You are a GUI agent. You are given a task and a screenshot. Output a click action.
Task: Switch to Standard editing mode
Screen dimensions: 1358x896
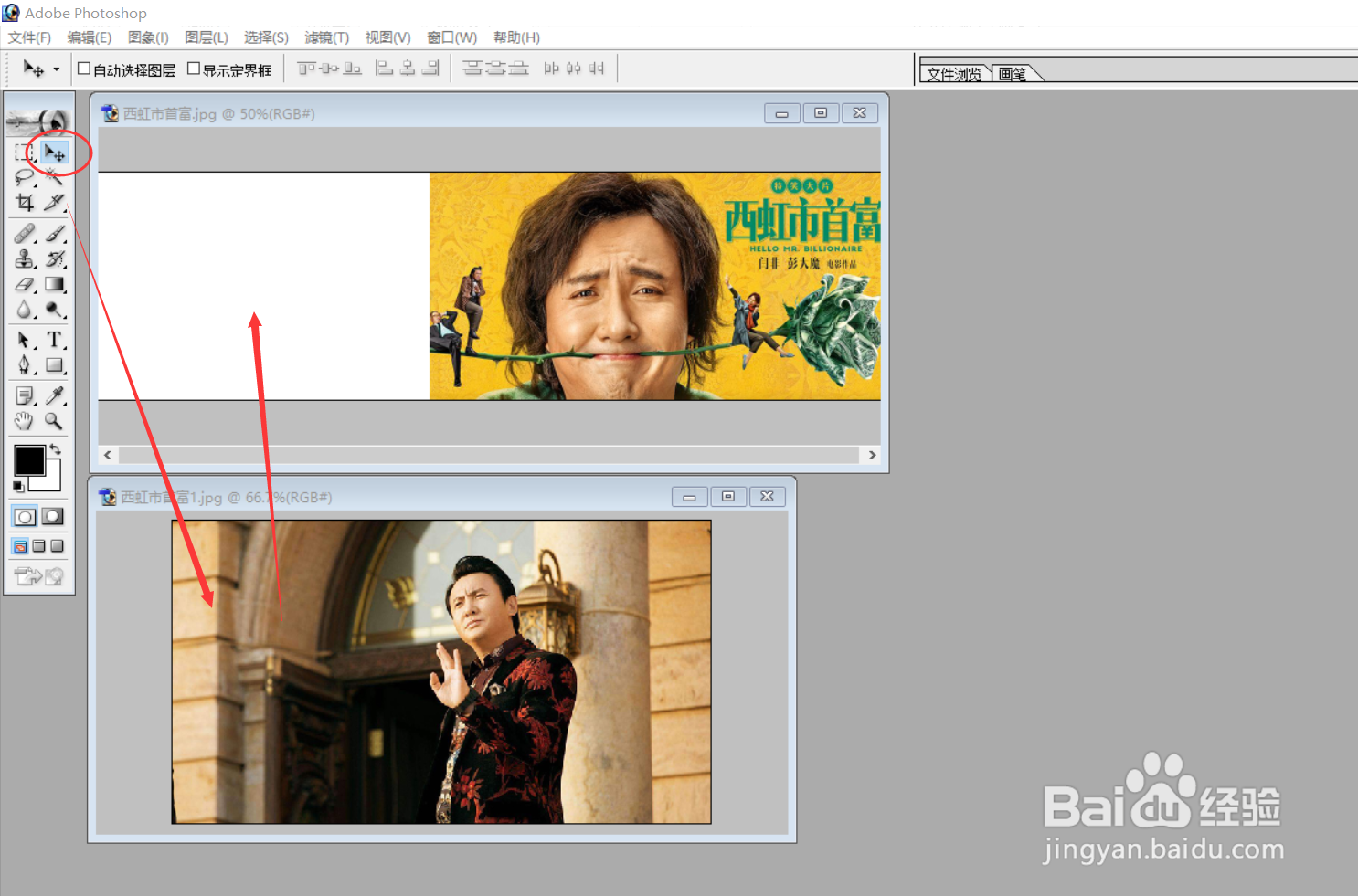[25, 517]
